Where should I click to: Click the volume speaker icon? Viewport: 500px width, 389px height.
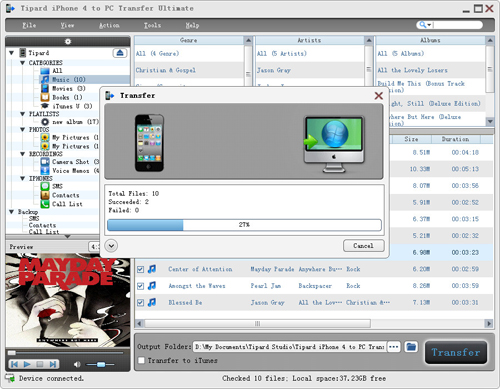(77, 364)
